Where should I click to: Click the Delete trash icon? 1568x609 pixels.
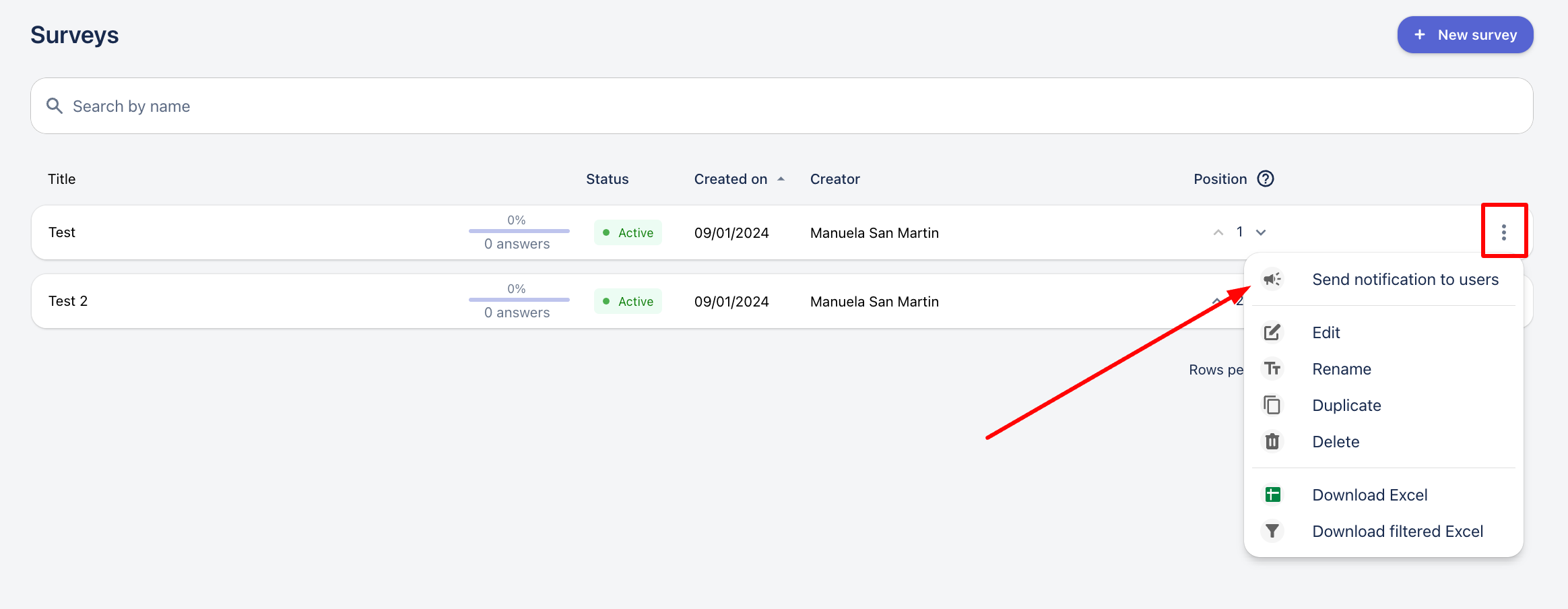coord(1272,441)
